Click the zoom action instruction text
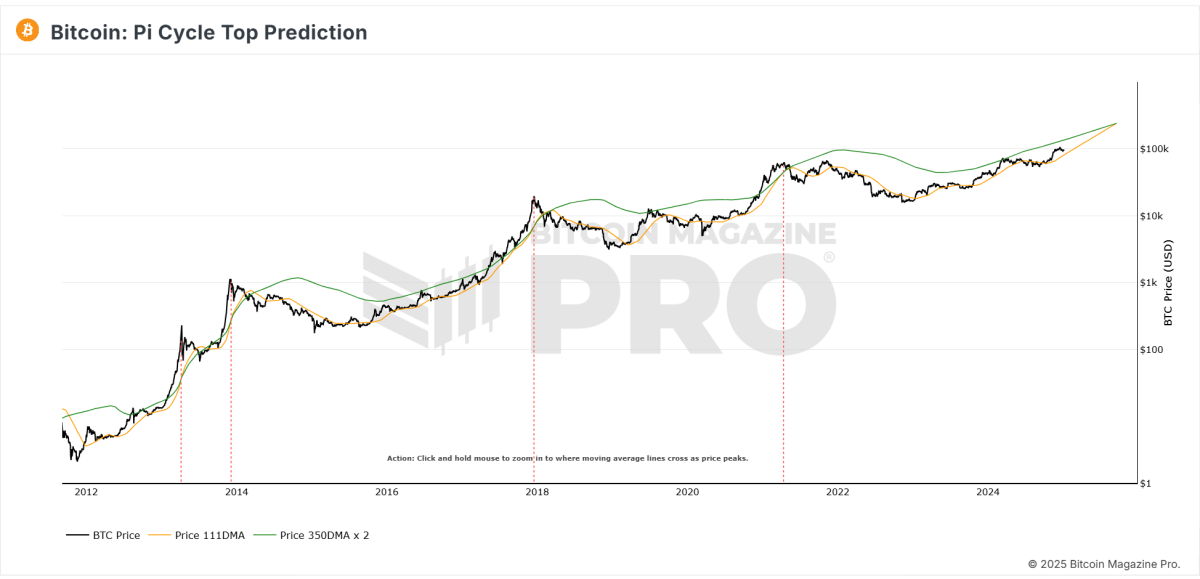 pos(567,458)
